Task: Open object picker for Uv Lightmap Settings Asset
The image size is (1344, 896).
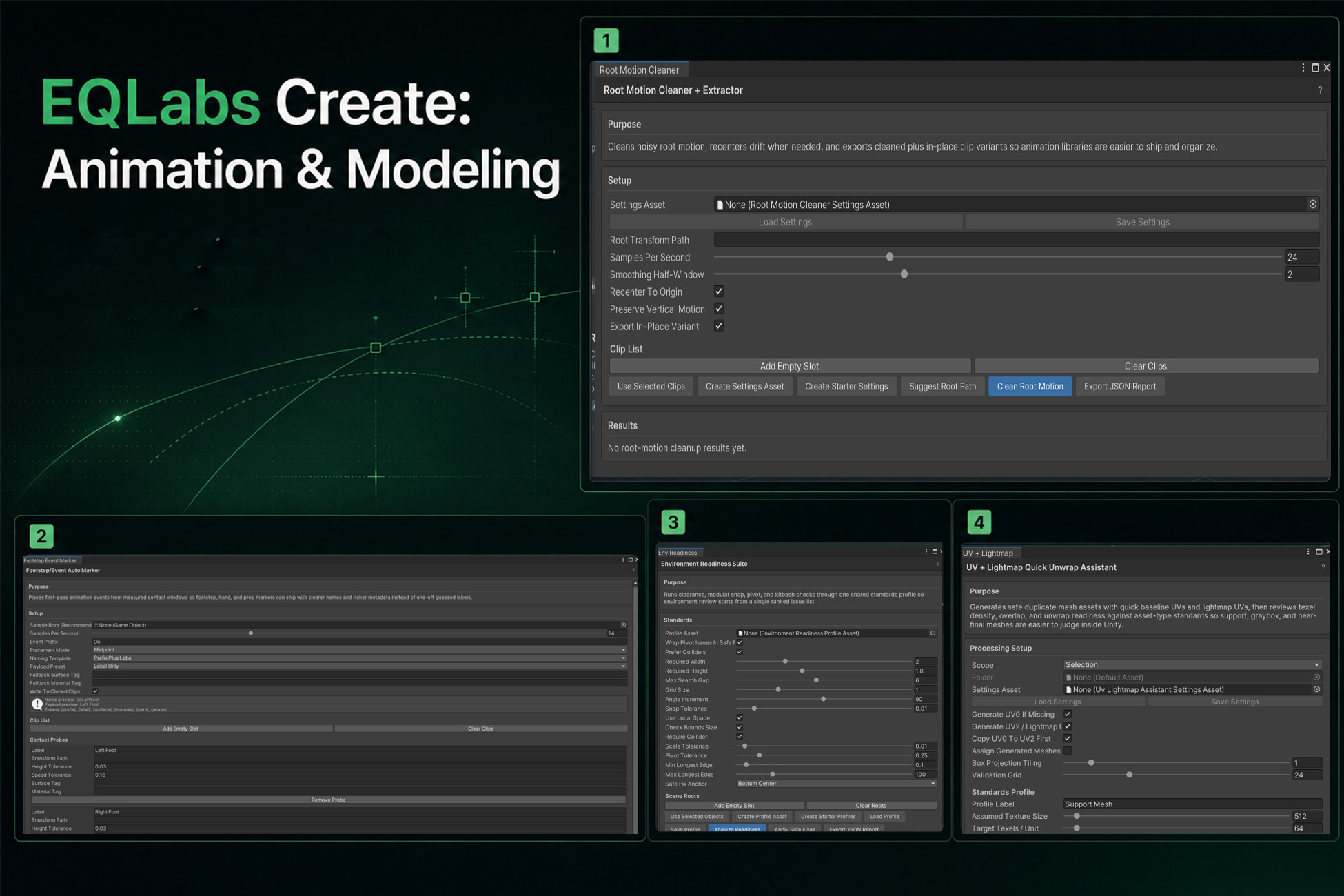Action: (x=1316, y=689)
